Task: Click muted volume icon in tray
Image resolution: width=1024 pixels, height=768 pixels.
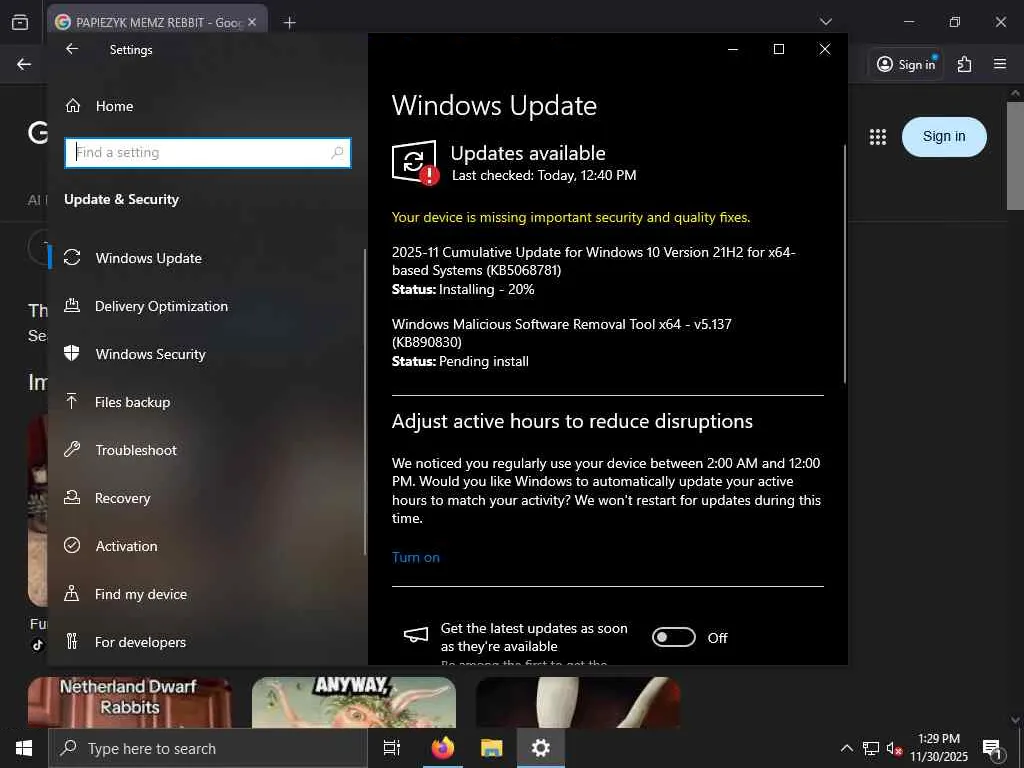Action: [x=894, y=748]
